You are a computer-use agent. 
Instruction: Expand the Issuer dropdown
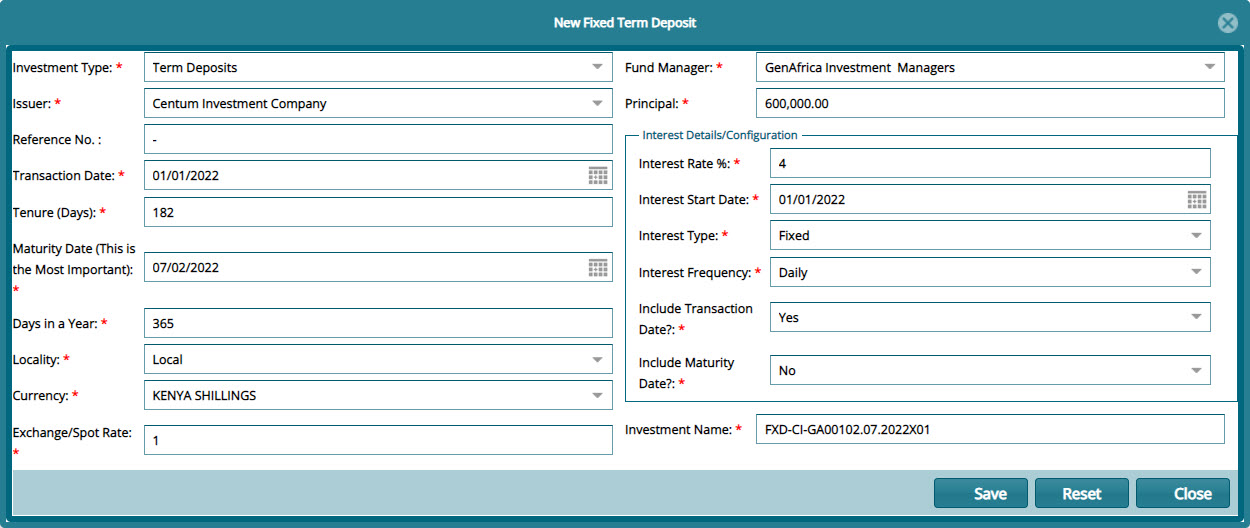pos(597,103)
